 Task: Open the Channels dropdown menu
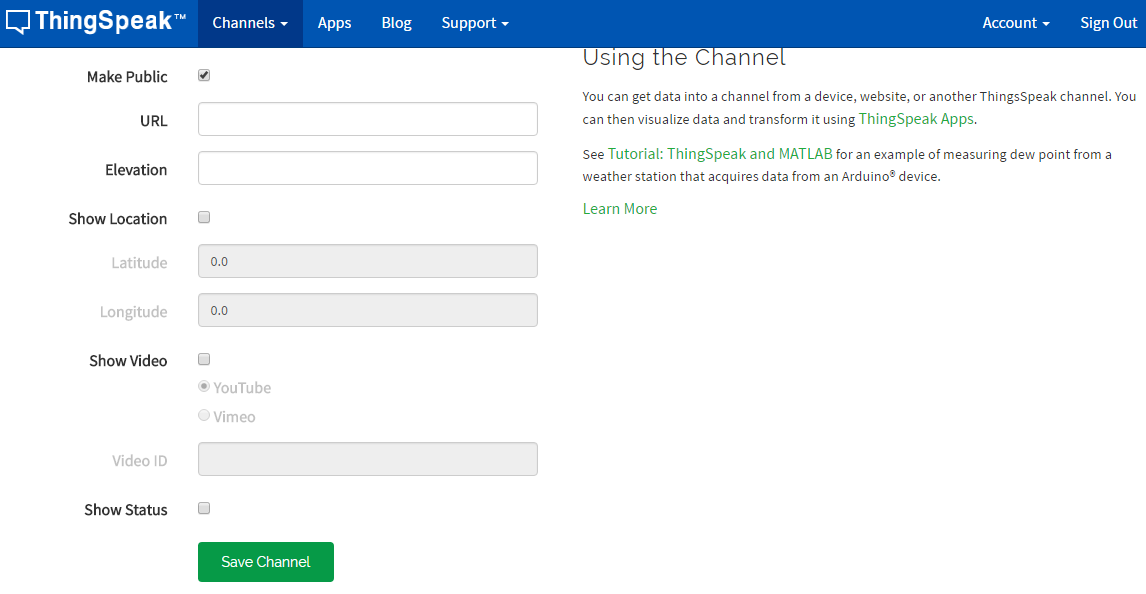tap(248, 22)
